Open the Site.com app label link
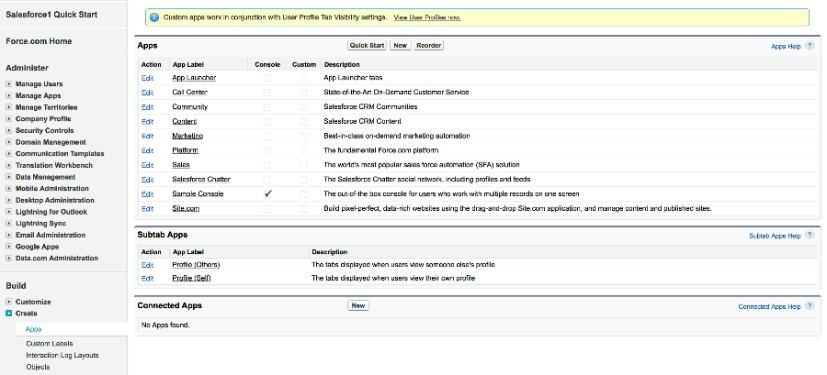 coord(186,208)
